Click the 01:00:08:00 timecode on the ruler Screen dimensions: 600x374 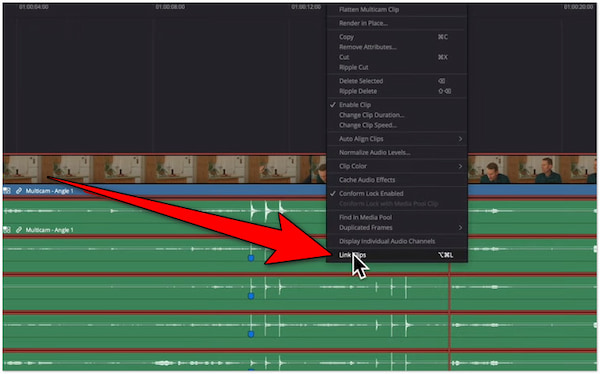tap(170, 7)
